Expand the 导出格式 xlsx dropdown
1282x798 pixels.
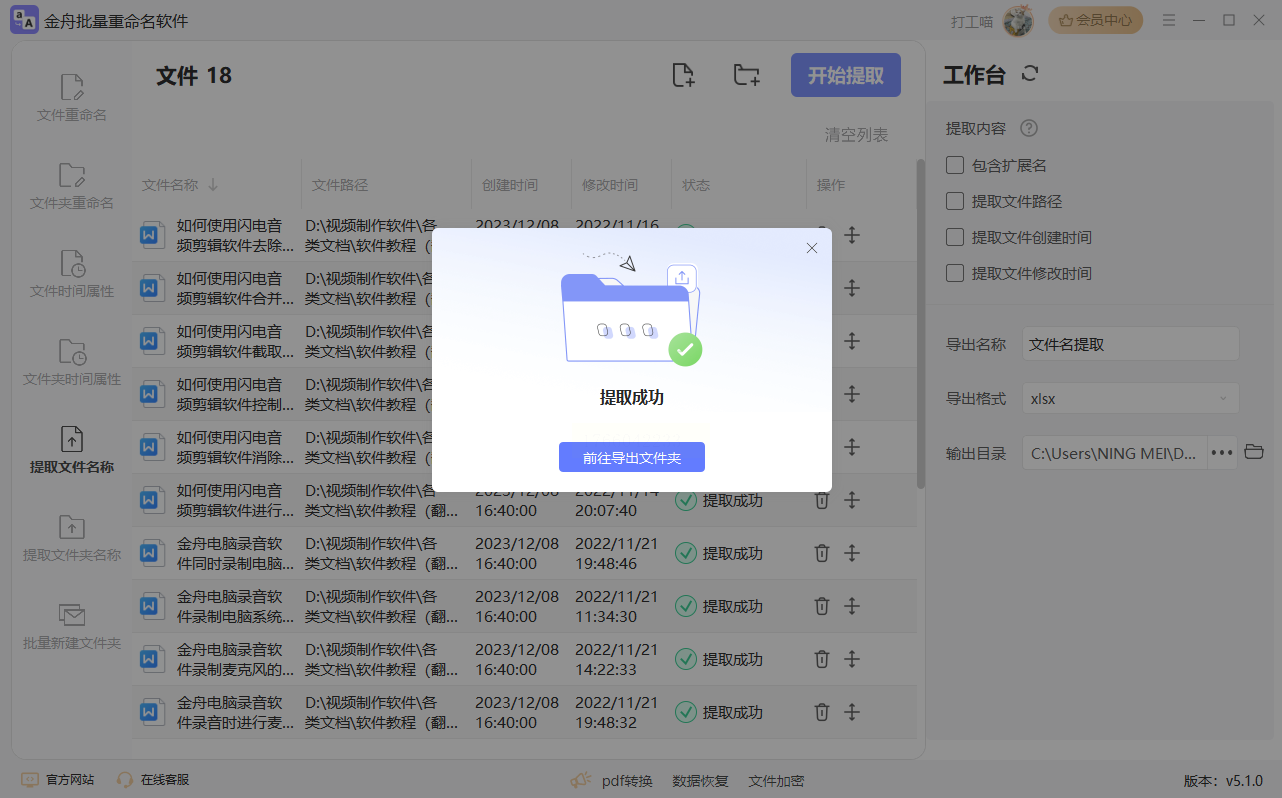[1130, 398]
